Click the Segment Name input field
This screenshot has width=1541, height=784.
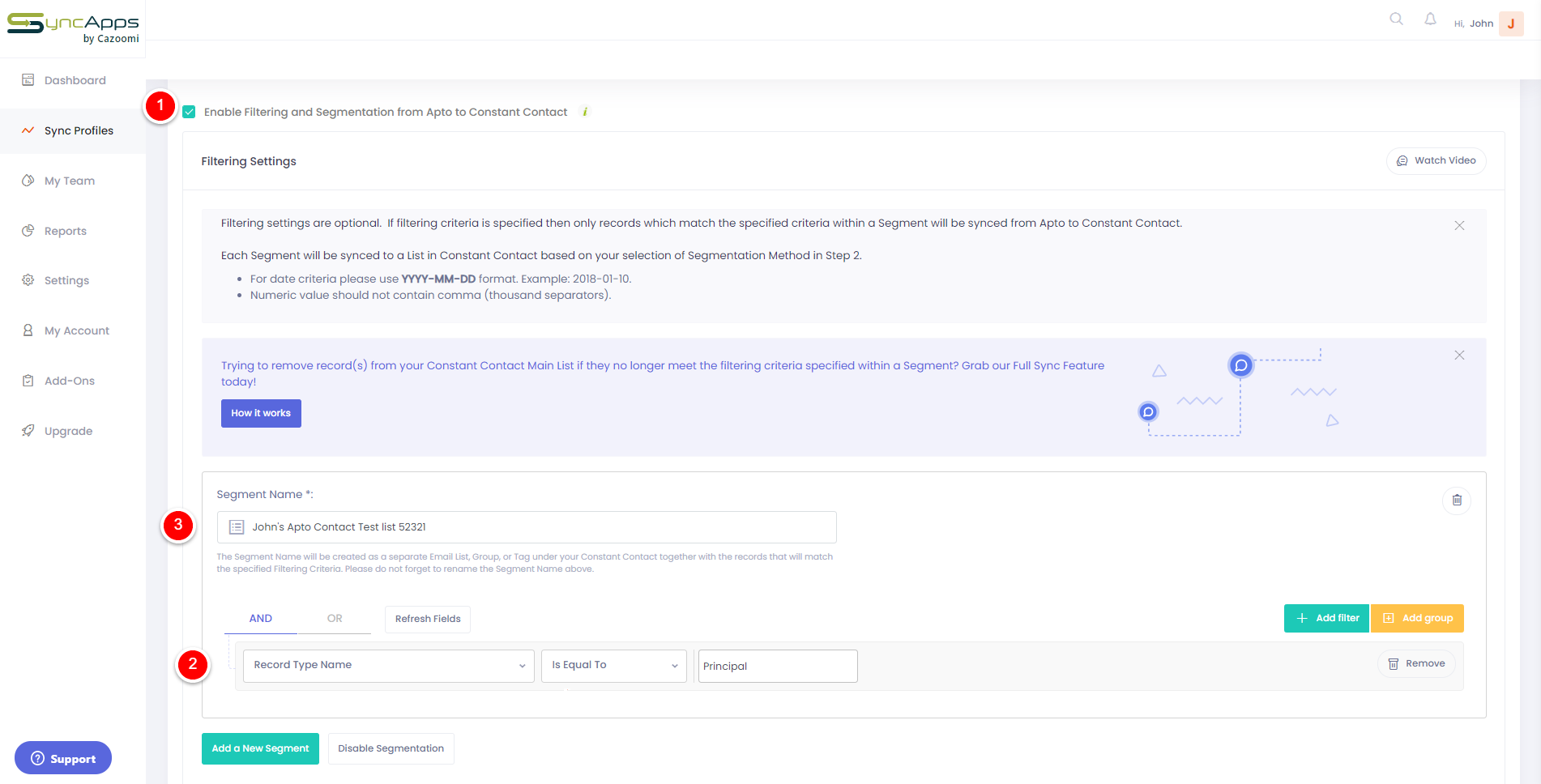click(527, 527)
